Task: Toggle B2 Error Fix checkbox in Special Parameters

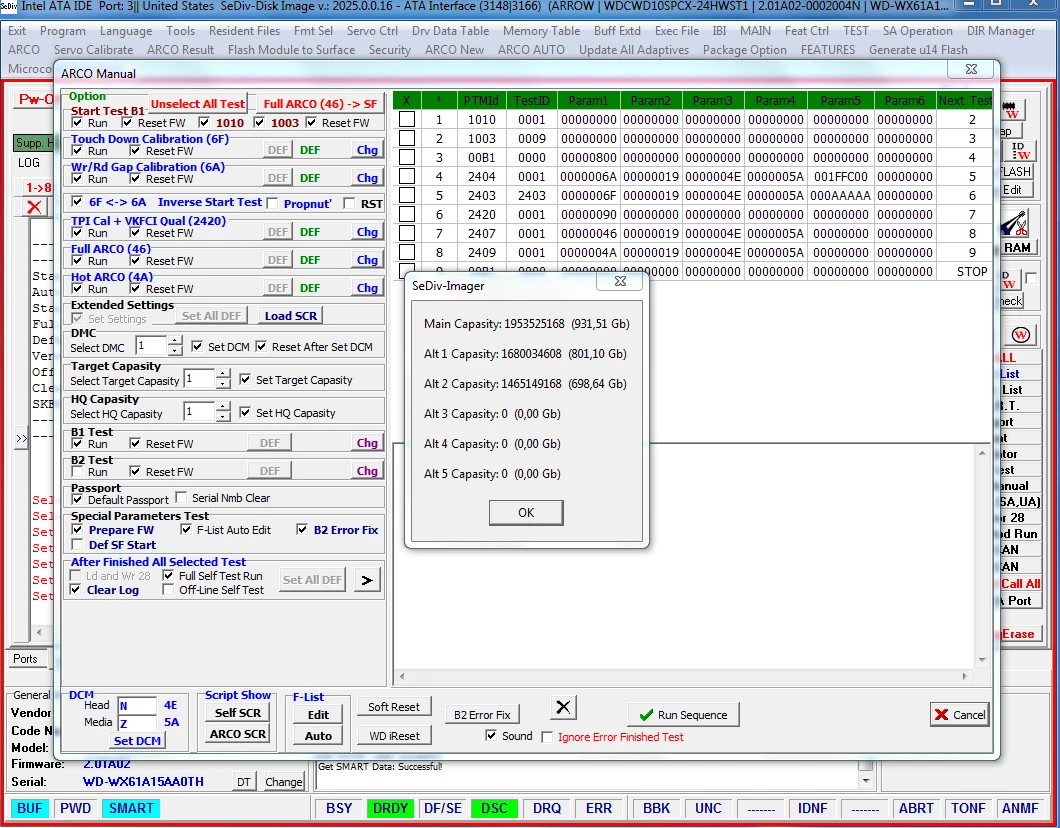Action: pyautogui.click(x=302, y=529)
